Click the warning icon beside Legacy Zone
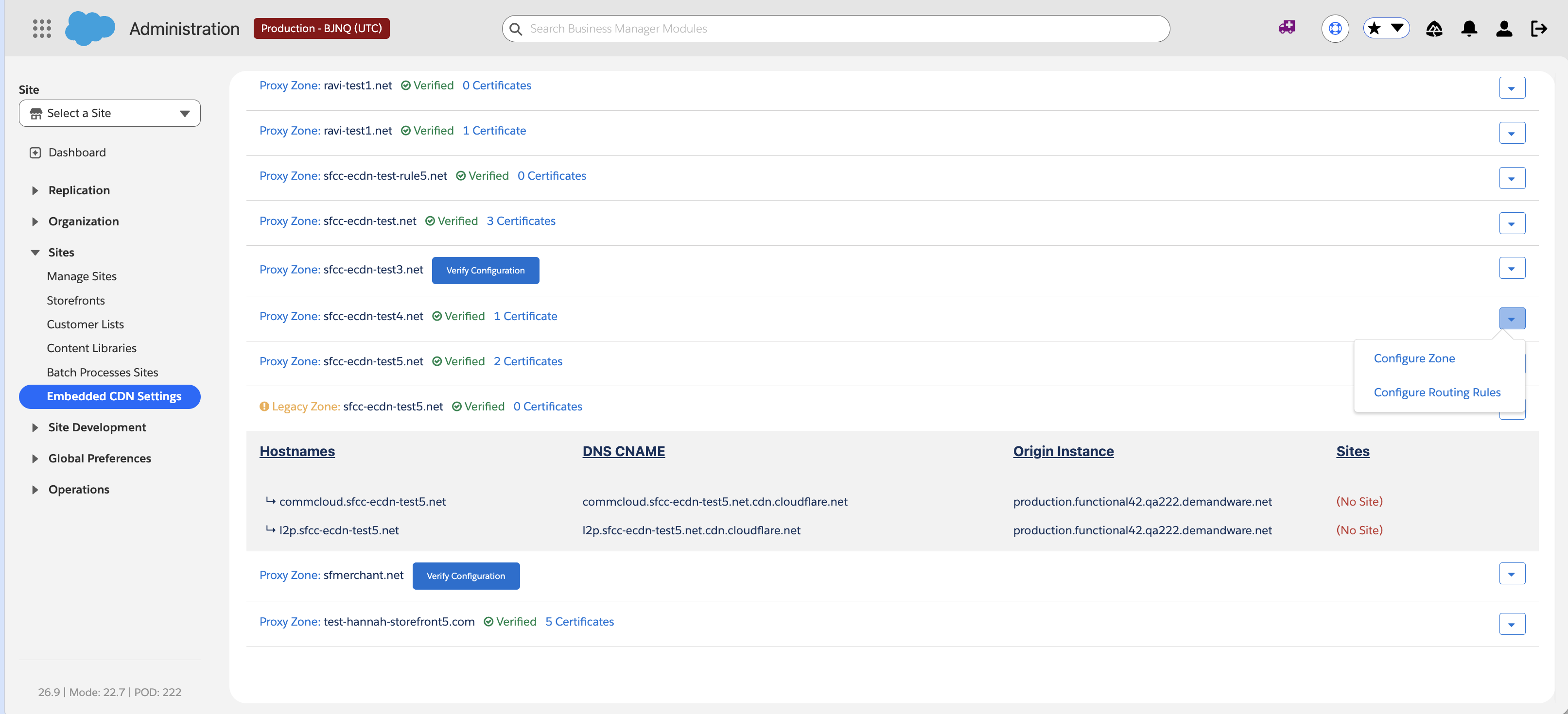1568x714 pixels. coord(264,406)
